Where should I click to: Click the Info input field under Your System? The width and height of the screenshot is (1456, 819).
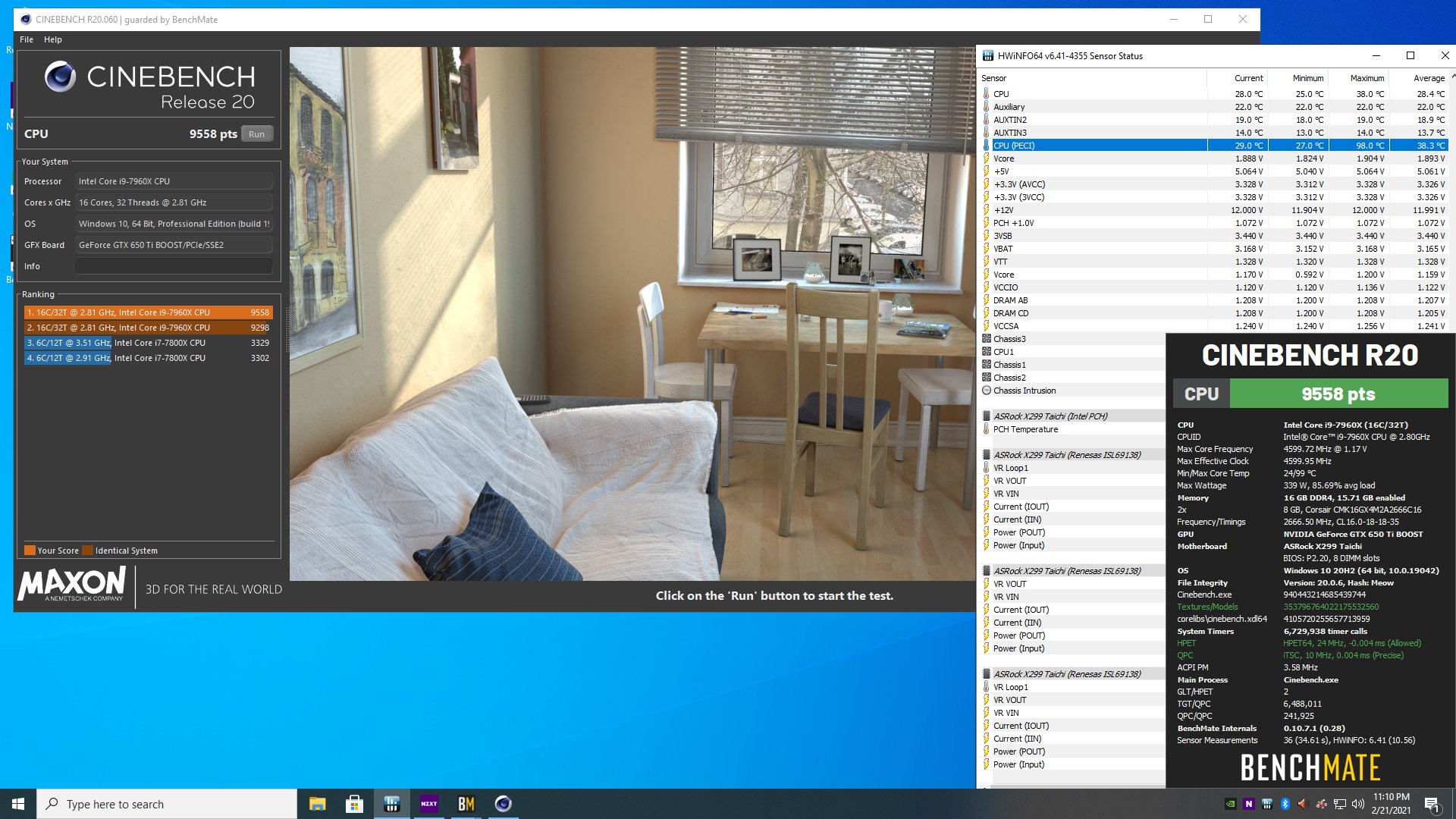(174, 266)
